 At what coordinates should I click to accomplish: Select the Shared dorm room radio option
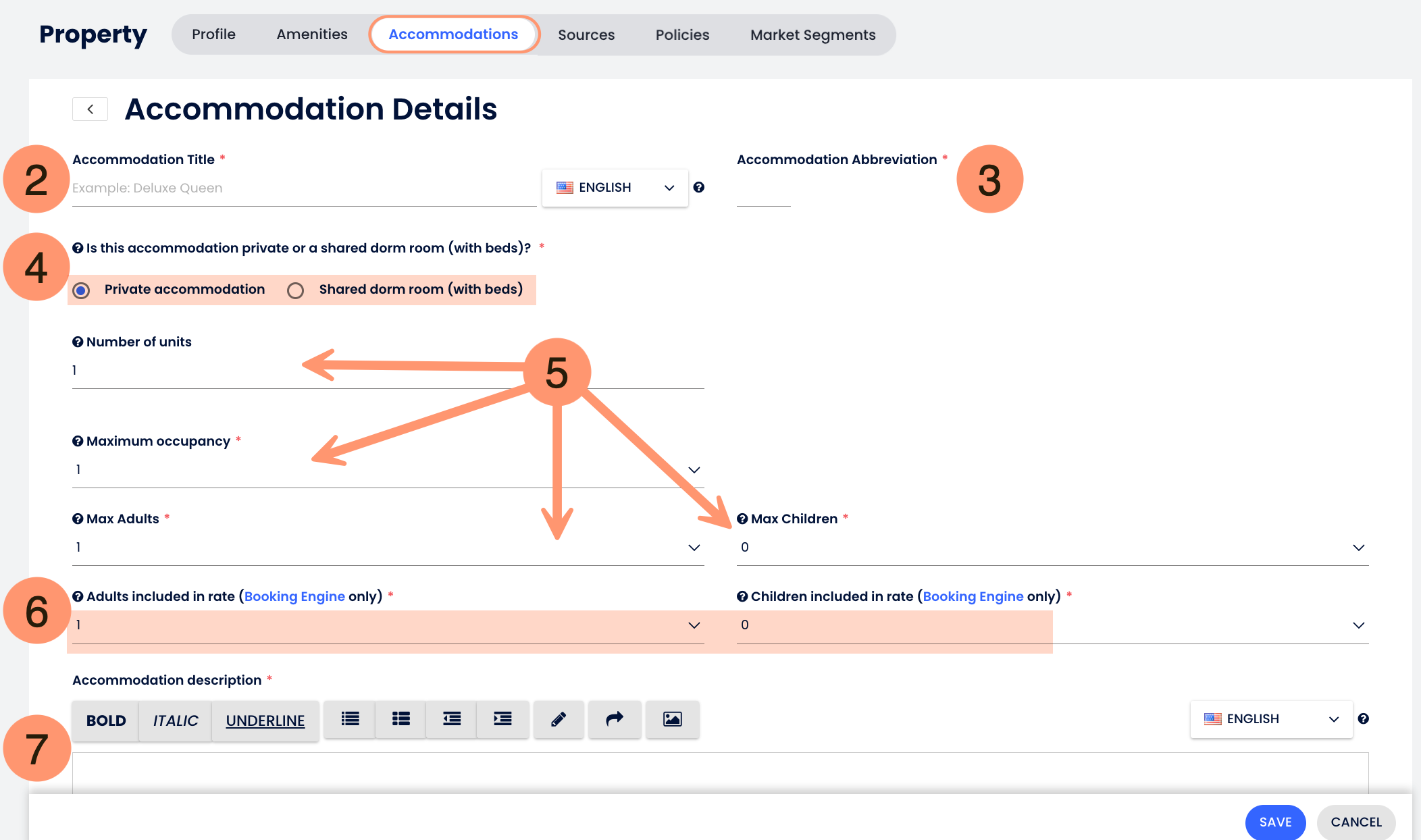point(295,290)
